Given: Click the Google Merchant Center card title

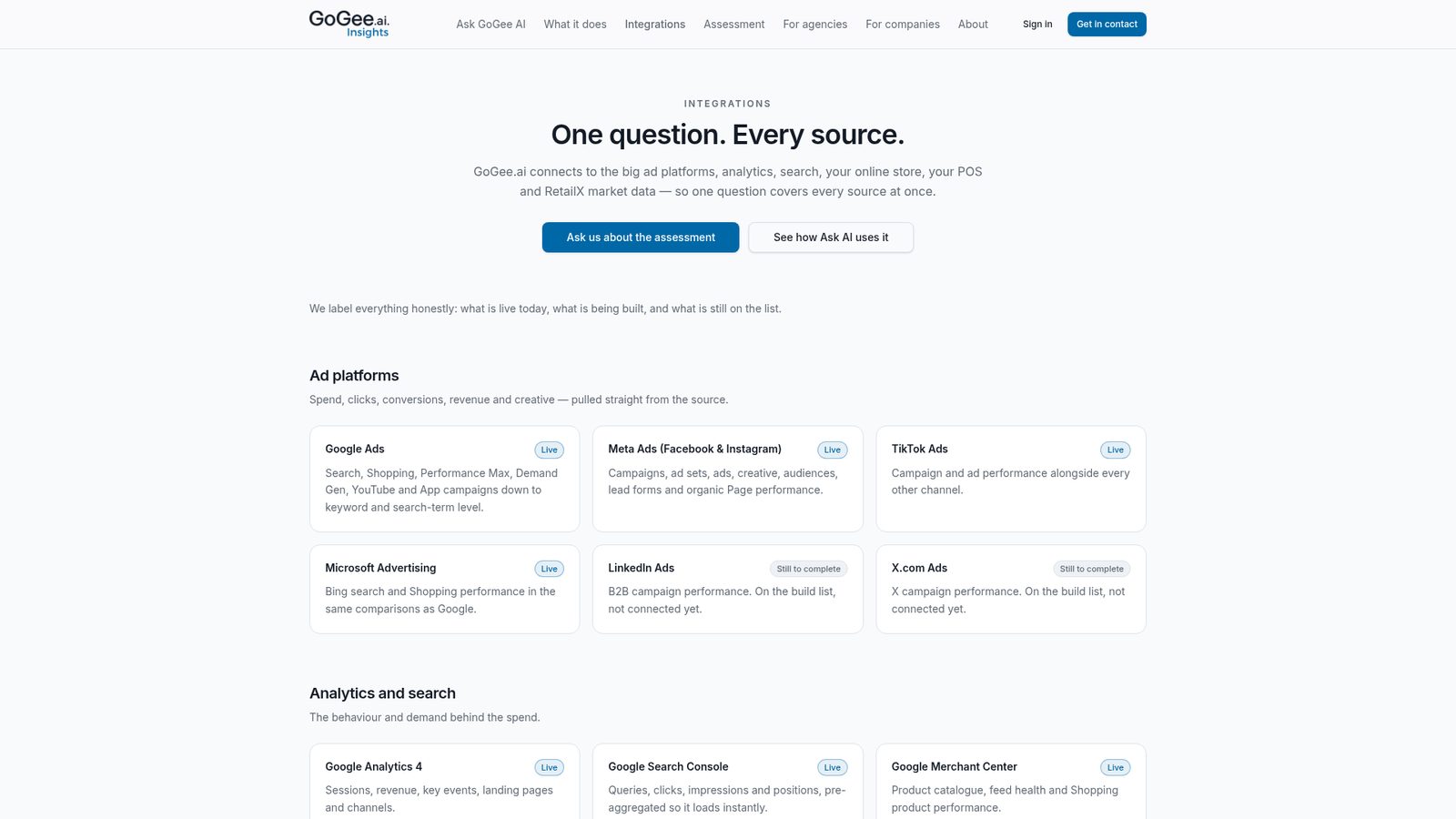Looking at the screenshot, I should point(955,767).
